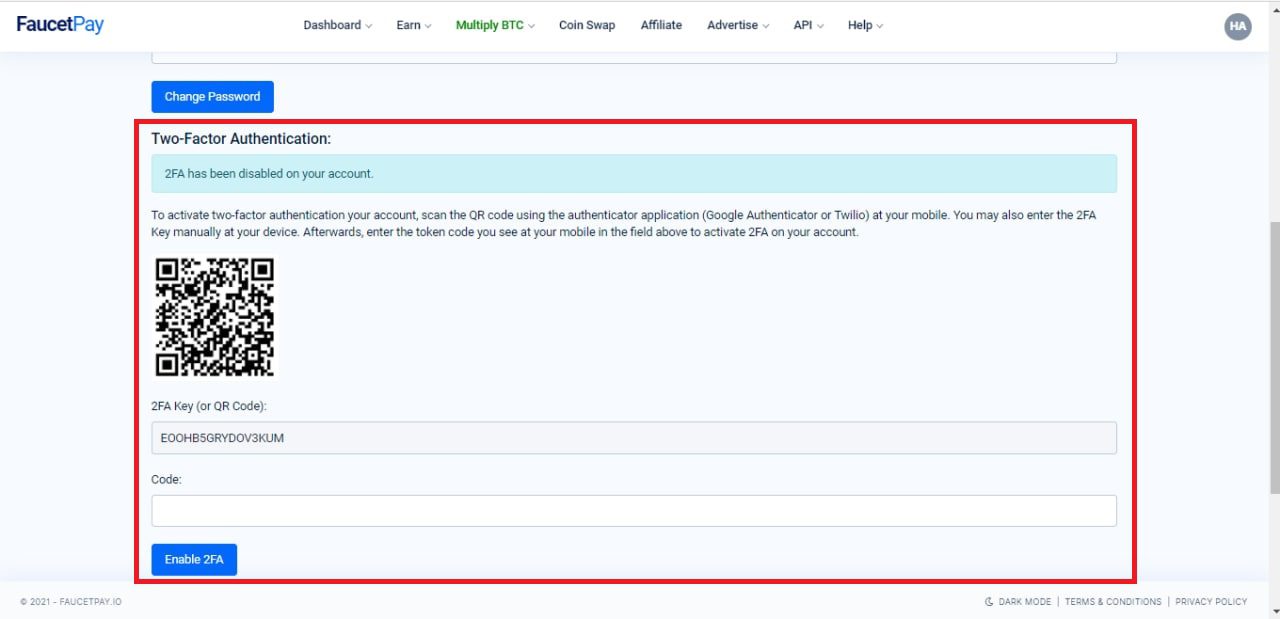Expand the Earn dropdown menu
Viewport: 1280px width, 619px height.
coord(413,25)
